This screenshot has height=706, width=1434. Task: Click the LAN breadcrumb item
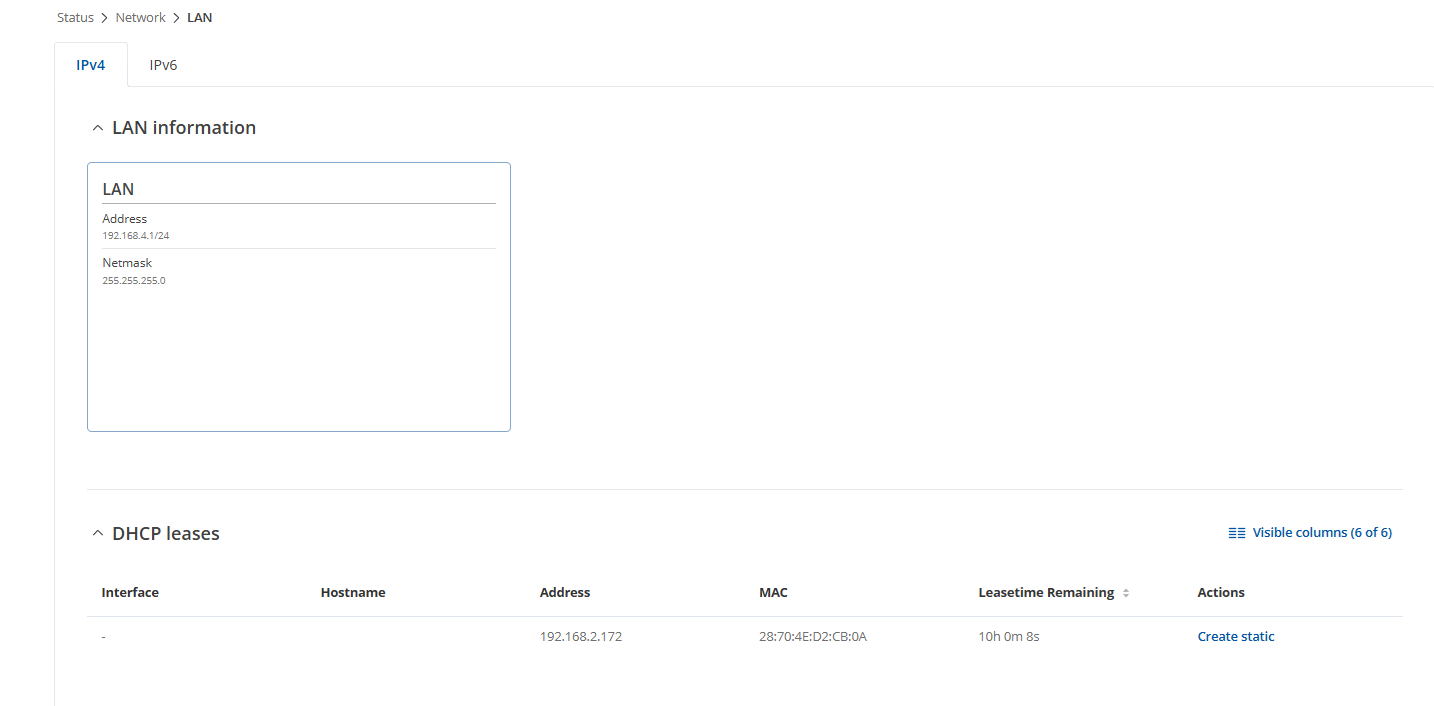coord(199,18)
